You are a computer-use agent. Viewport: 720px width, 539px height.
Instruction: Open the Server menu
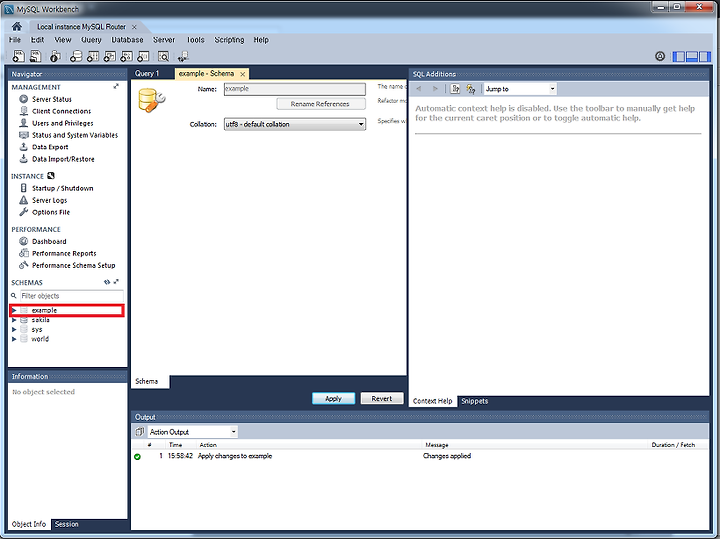(163, 40)
